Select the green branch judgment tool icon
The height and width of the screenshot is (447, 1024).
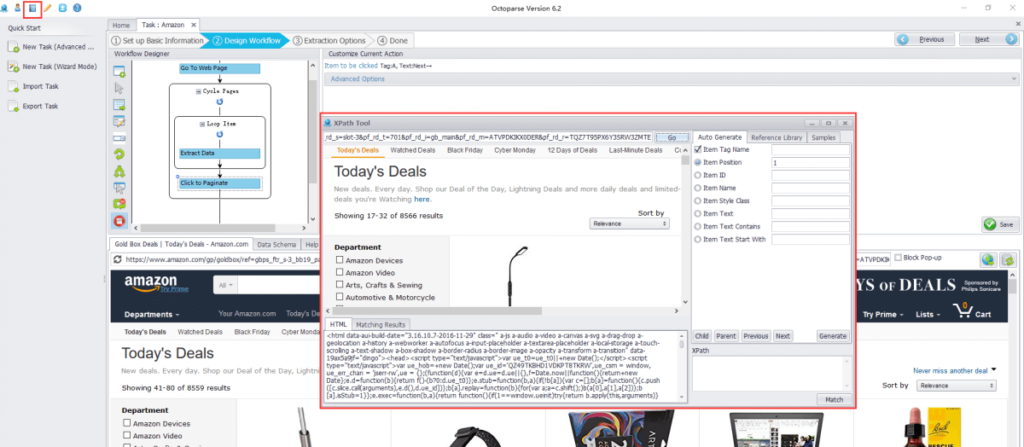tap(120, 172)
